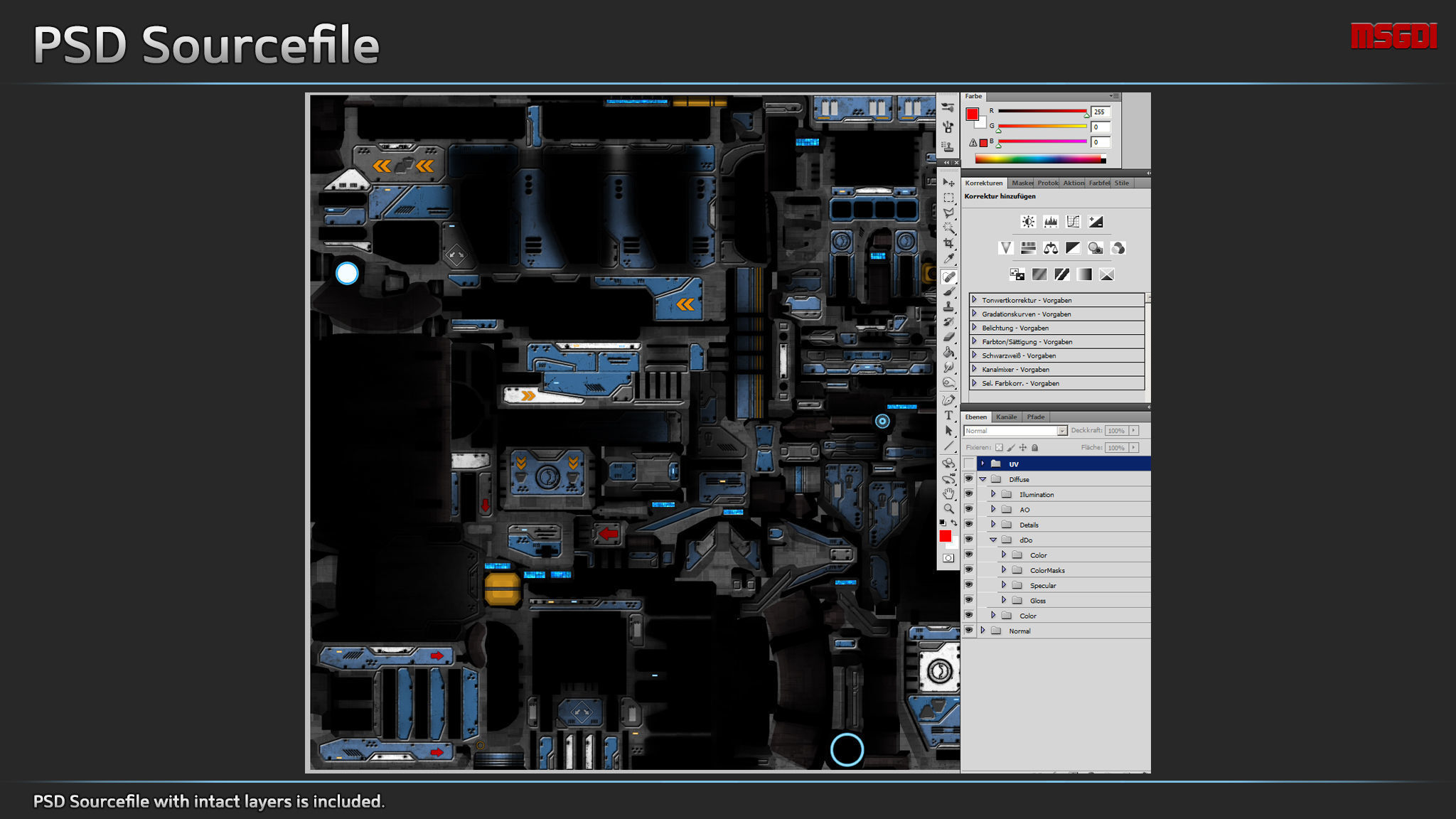Click the R value input field

click(x=1100, y=112)
